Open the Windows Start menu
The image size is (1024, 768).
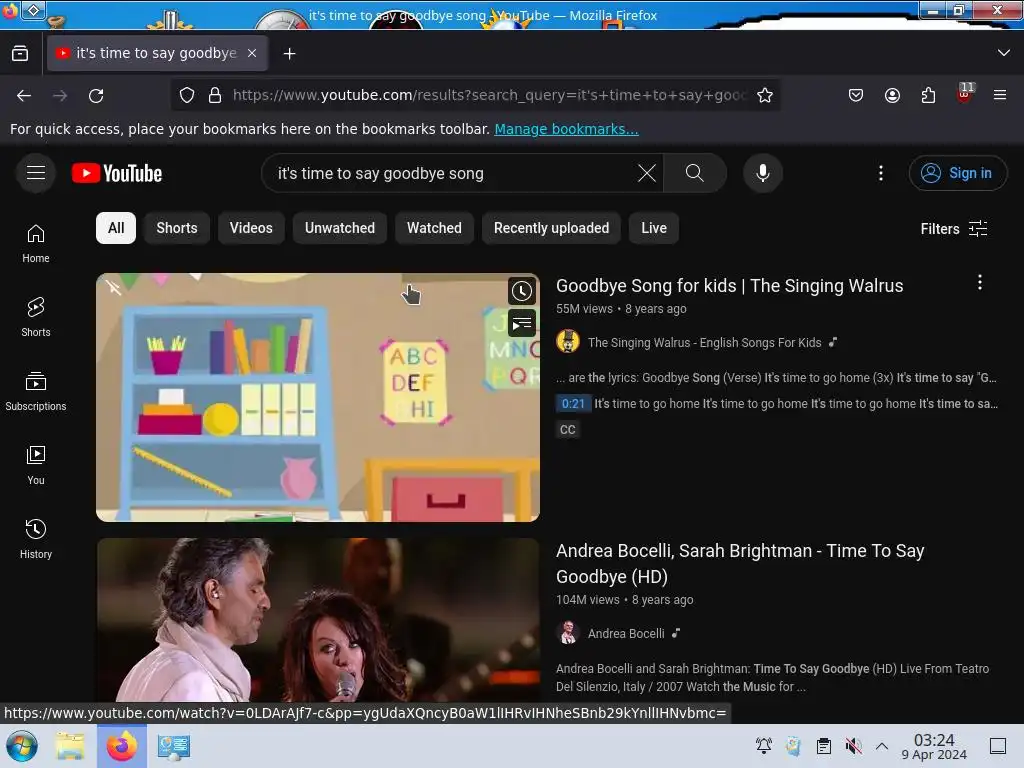[22, 746]
